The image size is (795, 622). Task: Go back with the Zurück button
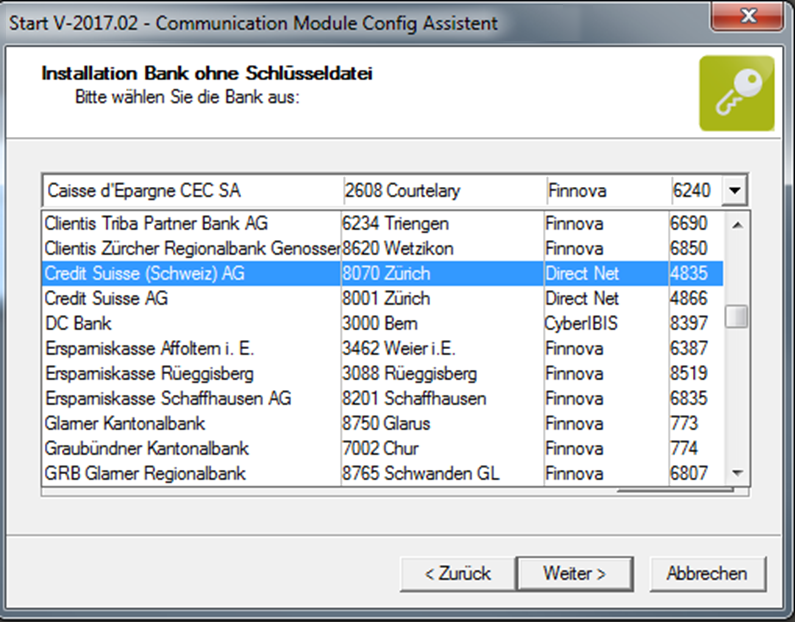point(457,574)
